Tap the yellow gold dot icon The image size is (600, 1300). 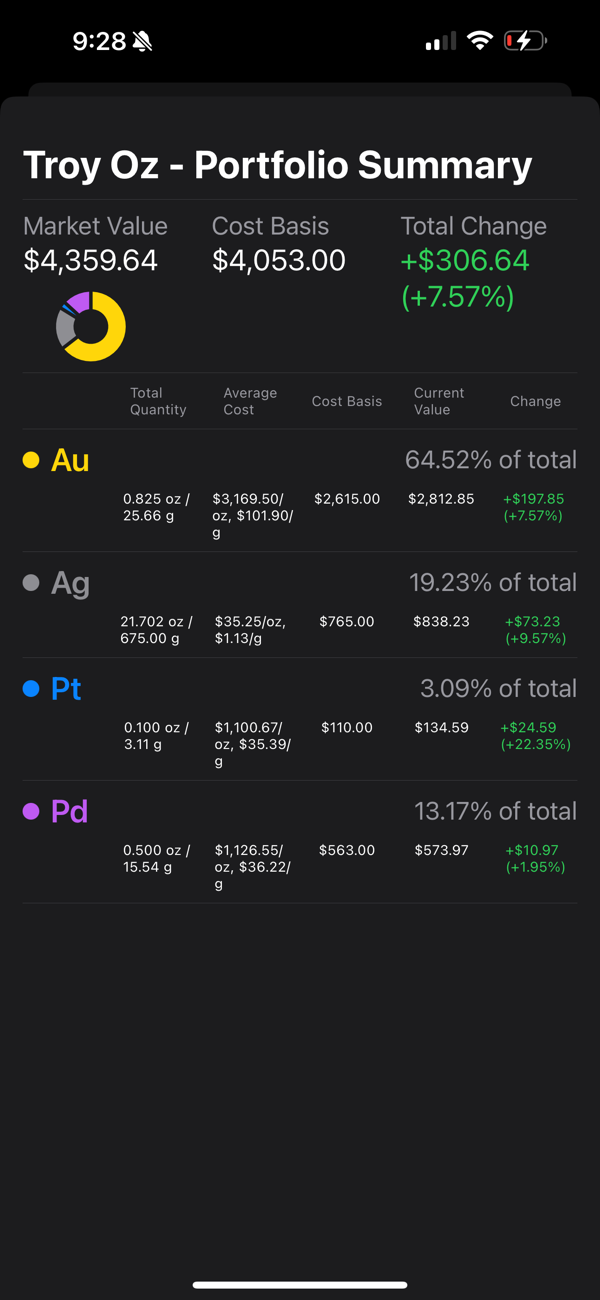pyautogui.click(x=31, y=460)
